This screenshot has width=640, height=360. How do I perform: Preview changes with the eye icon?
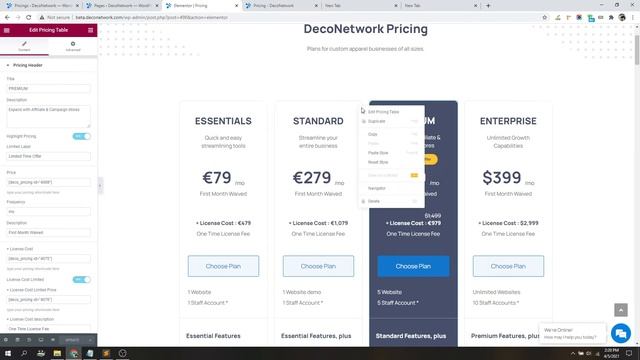(x=53, y=340)
